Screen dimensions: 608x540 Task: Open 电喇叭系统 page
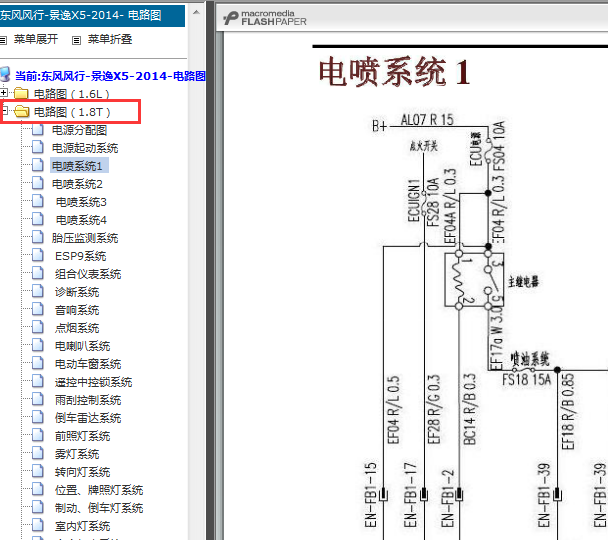tap(83, 346)
